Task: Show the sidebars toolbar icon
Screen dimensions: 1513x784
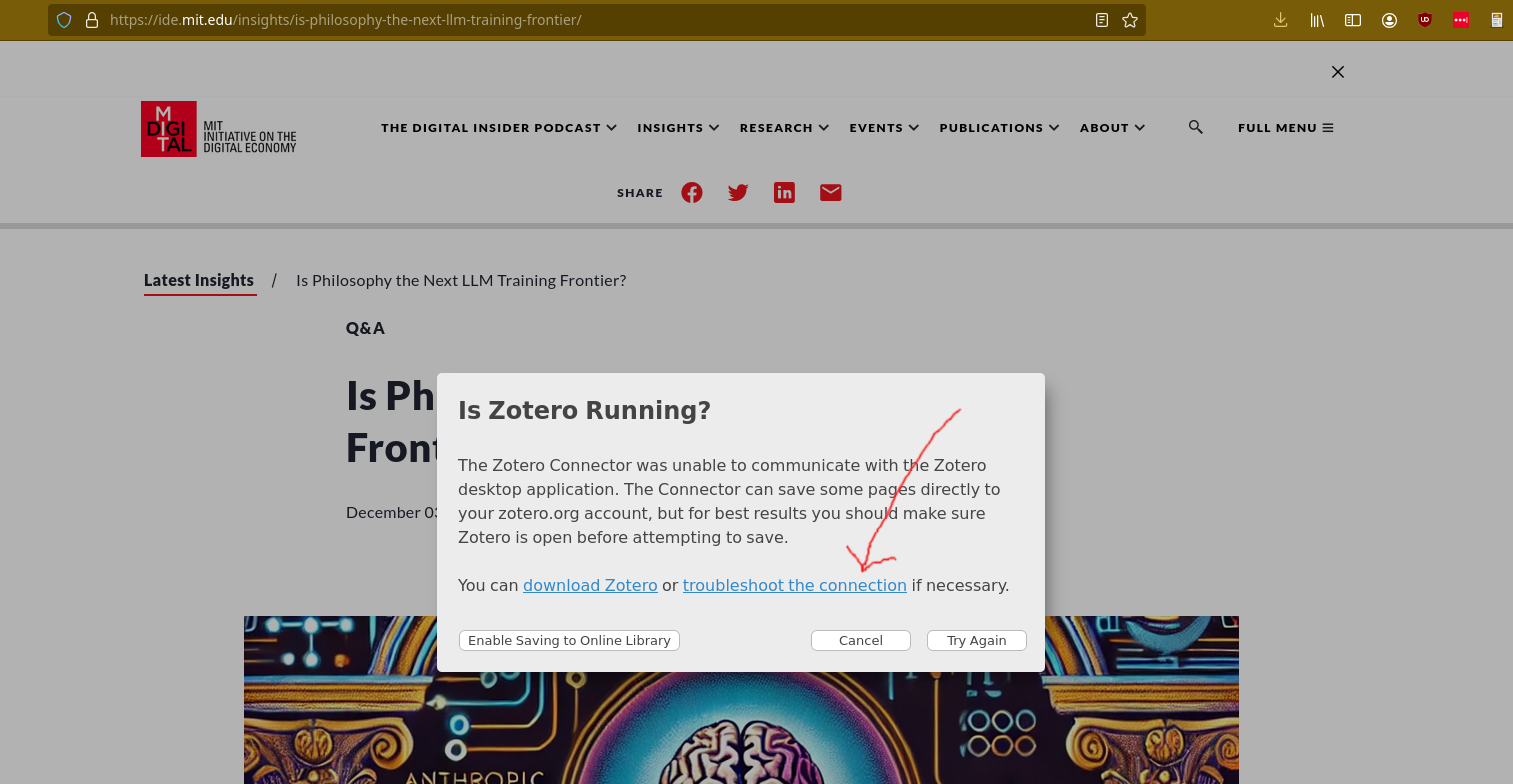Action: tap(1353, 20)
